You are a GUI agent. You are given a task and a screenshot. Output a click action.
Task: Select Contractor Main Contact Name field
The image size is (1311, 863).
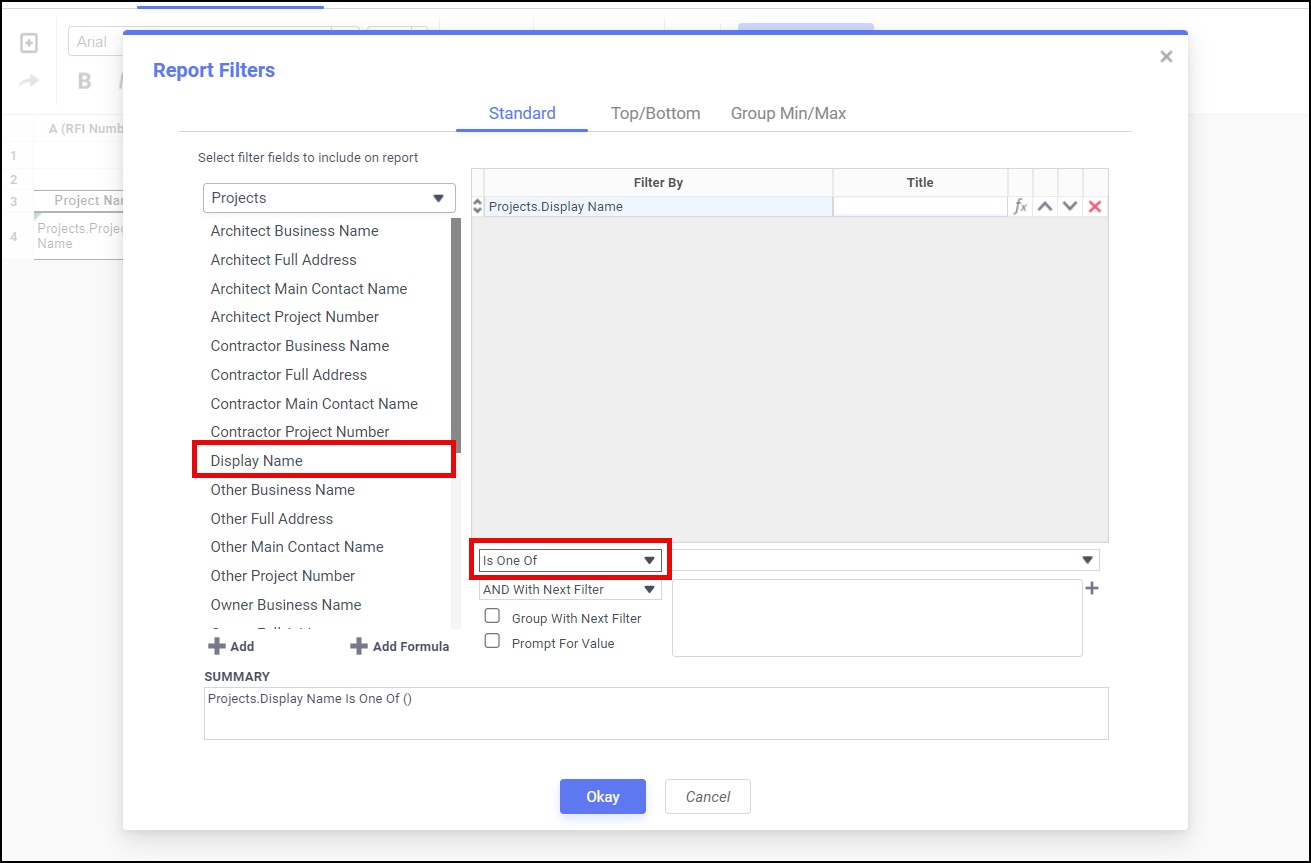click(x=314, y=404)
